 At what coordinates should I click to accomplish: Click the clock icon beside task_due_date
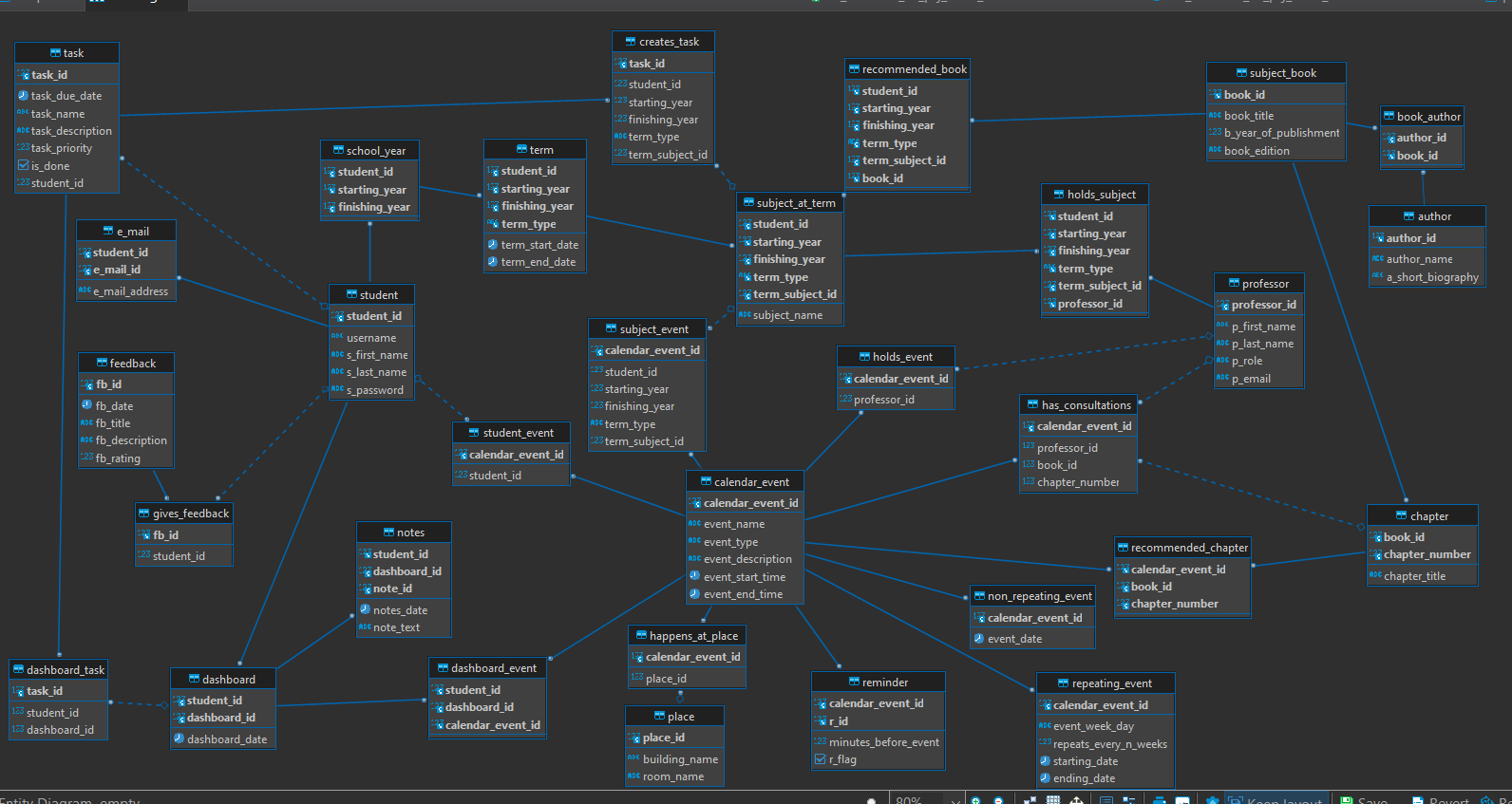(x=23, y=96)
